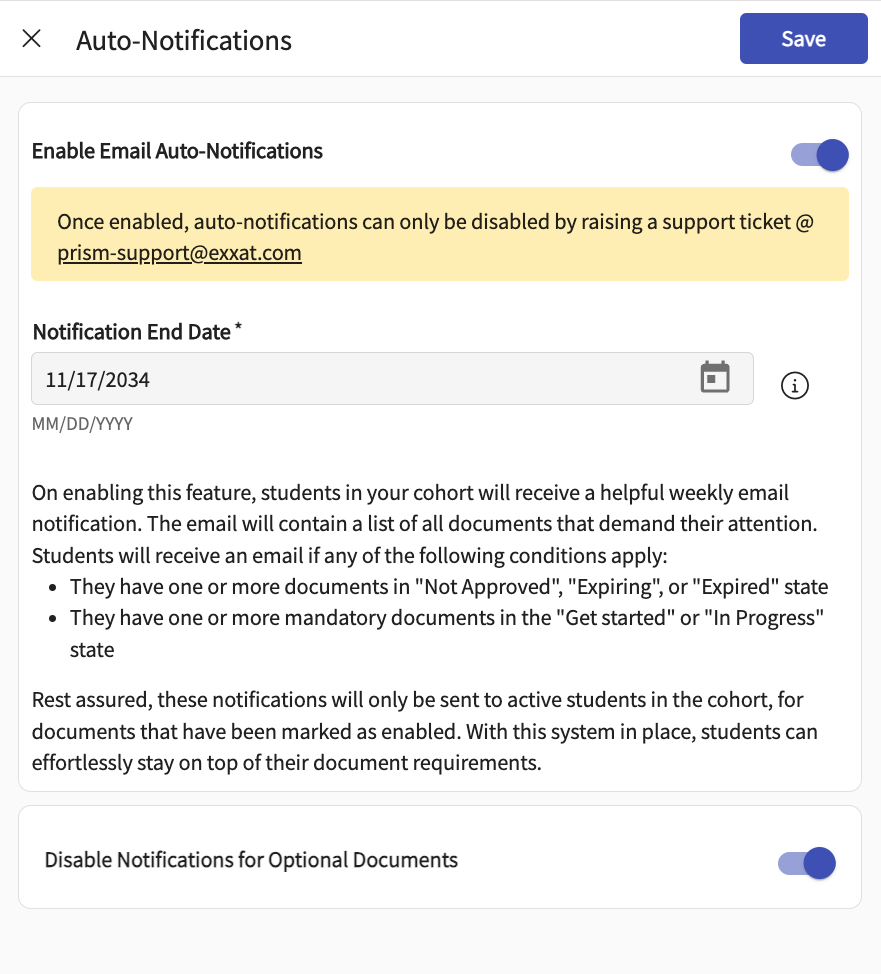Click the blank area below the Optional Documents card
The width and height of the screenshot is (881, 974).
pos(440,940)
